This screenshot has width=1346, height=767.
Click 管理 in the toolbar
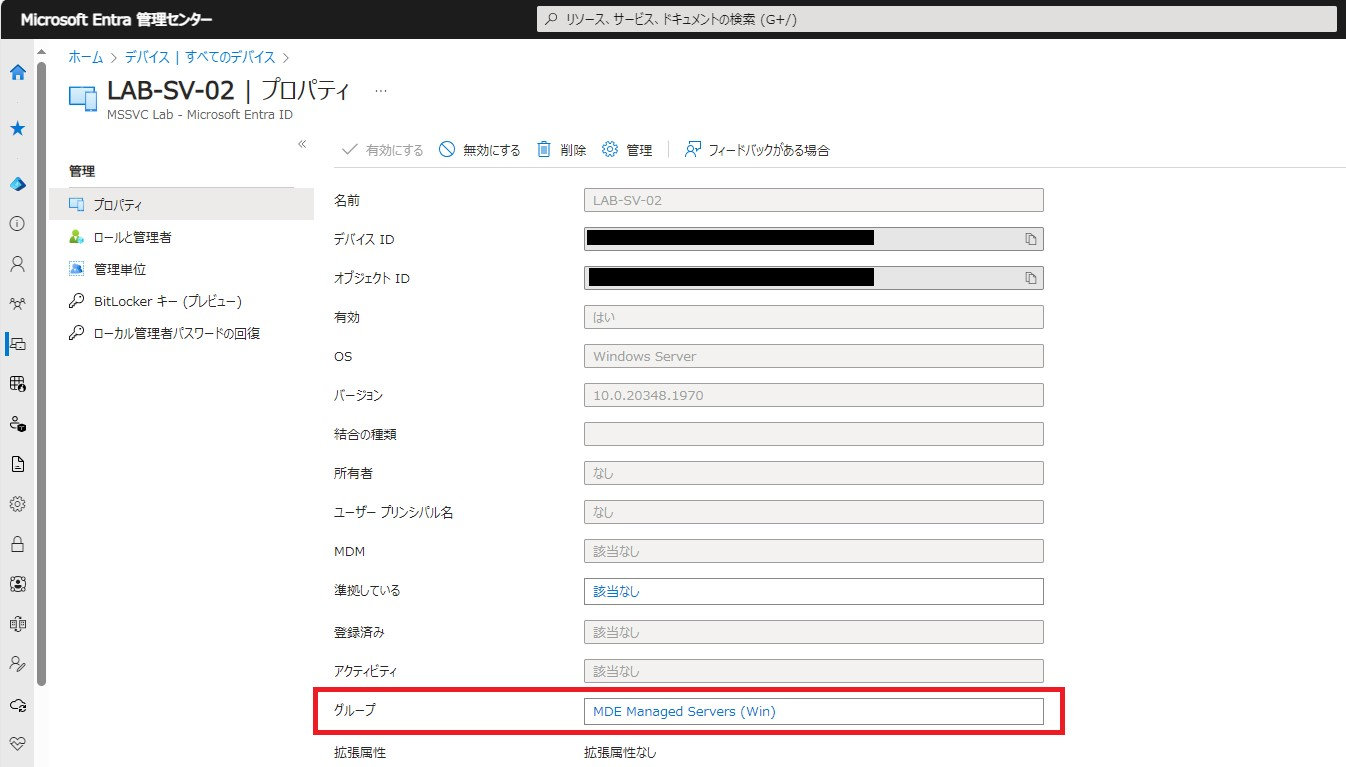click(x=627, y=150)
